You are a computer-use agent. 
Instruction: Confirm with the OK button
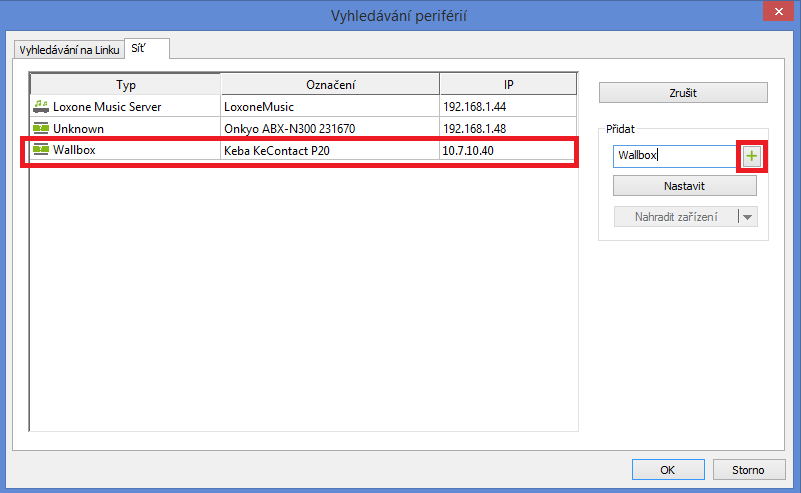(667, 469)
